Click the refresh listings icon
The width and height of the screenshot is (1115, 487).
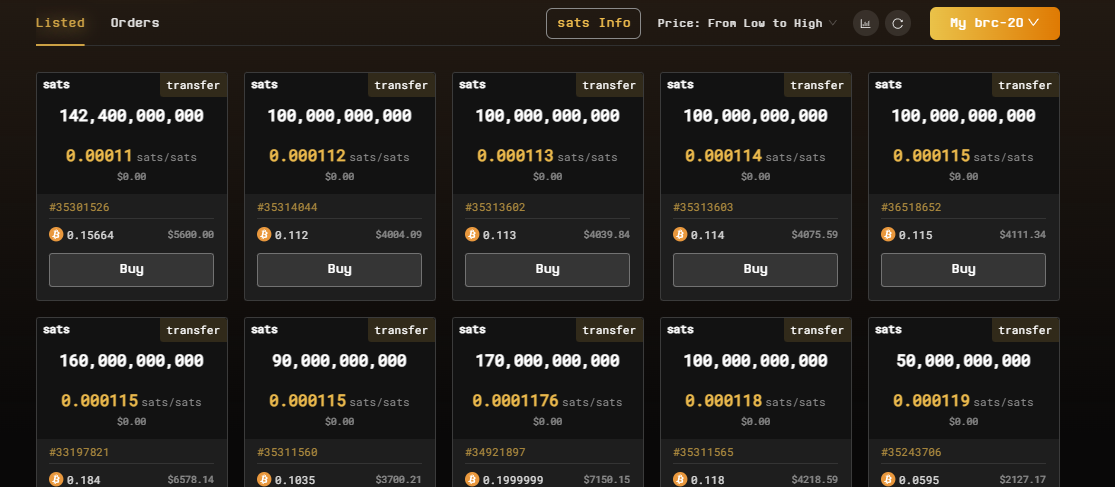pyautogui.click(x=897, y=23)
